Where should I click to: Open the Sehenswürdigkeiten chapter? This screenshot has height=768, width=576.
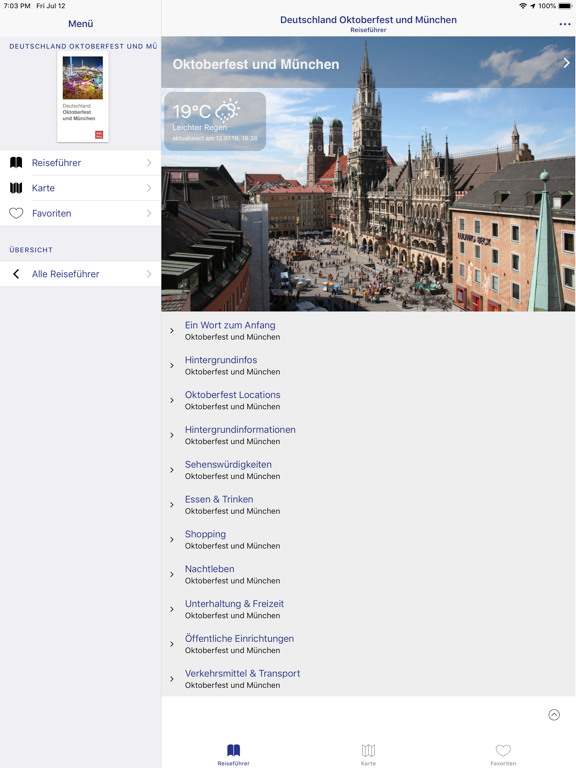pos(368,470)
